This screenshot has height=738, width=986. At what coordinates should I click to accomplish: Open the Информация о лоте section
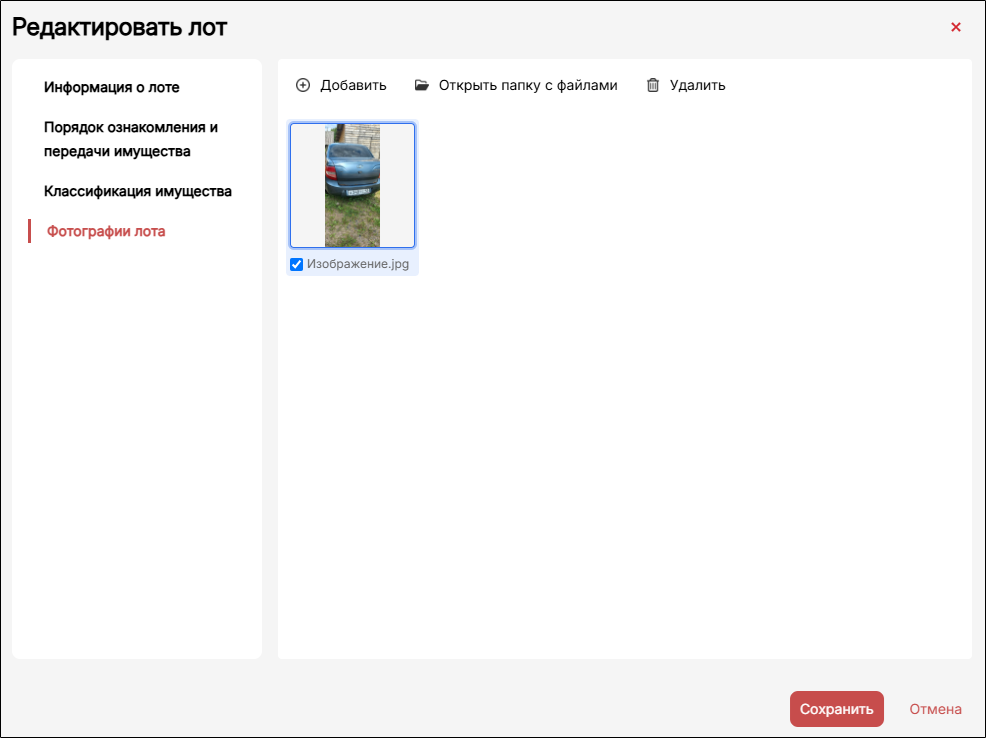[x=111, y=87]
